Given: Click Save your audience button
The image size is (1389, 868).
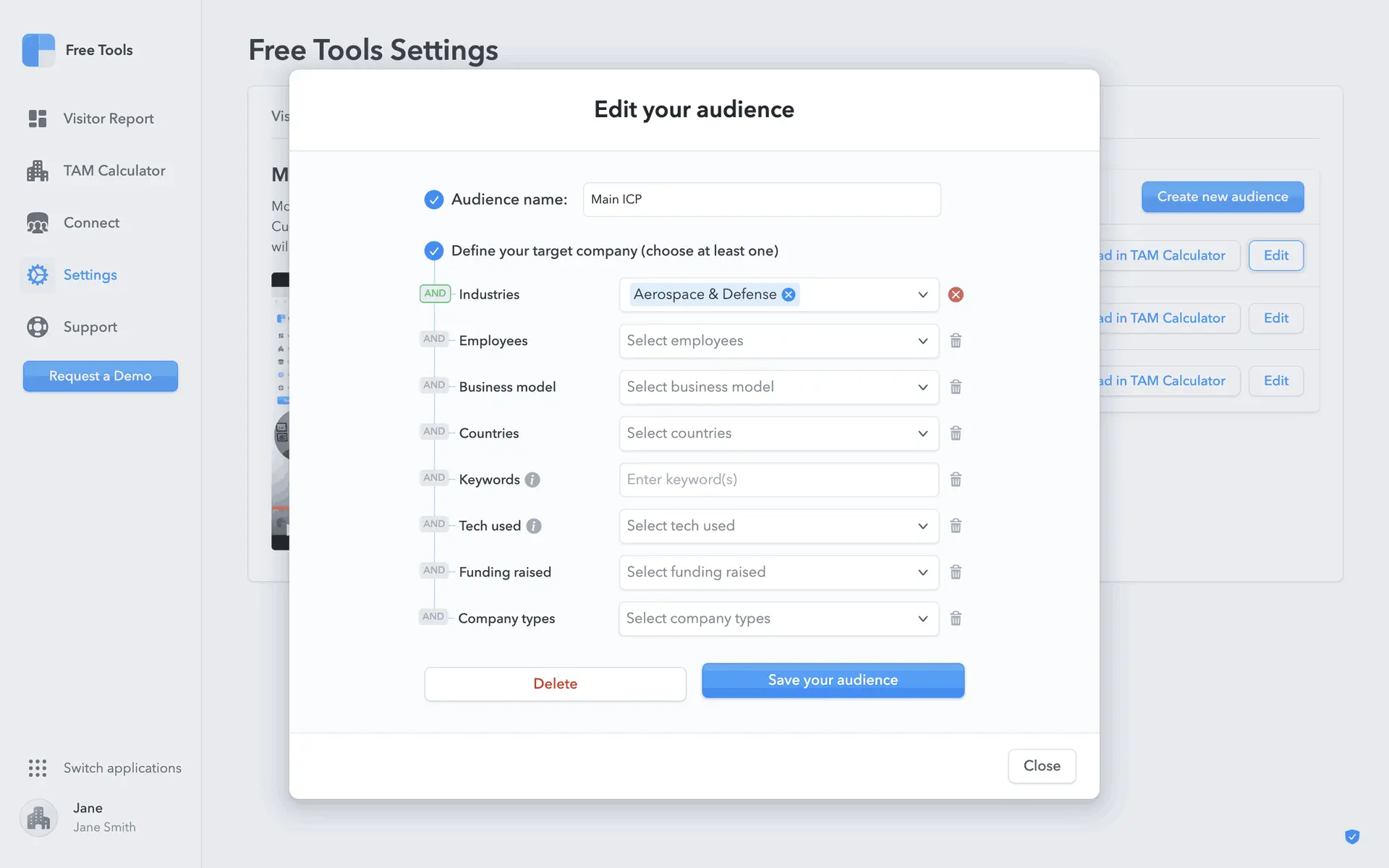Looking at the screenshot, I should 833,680.
